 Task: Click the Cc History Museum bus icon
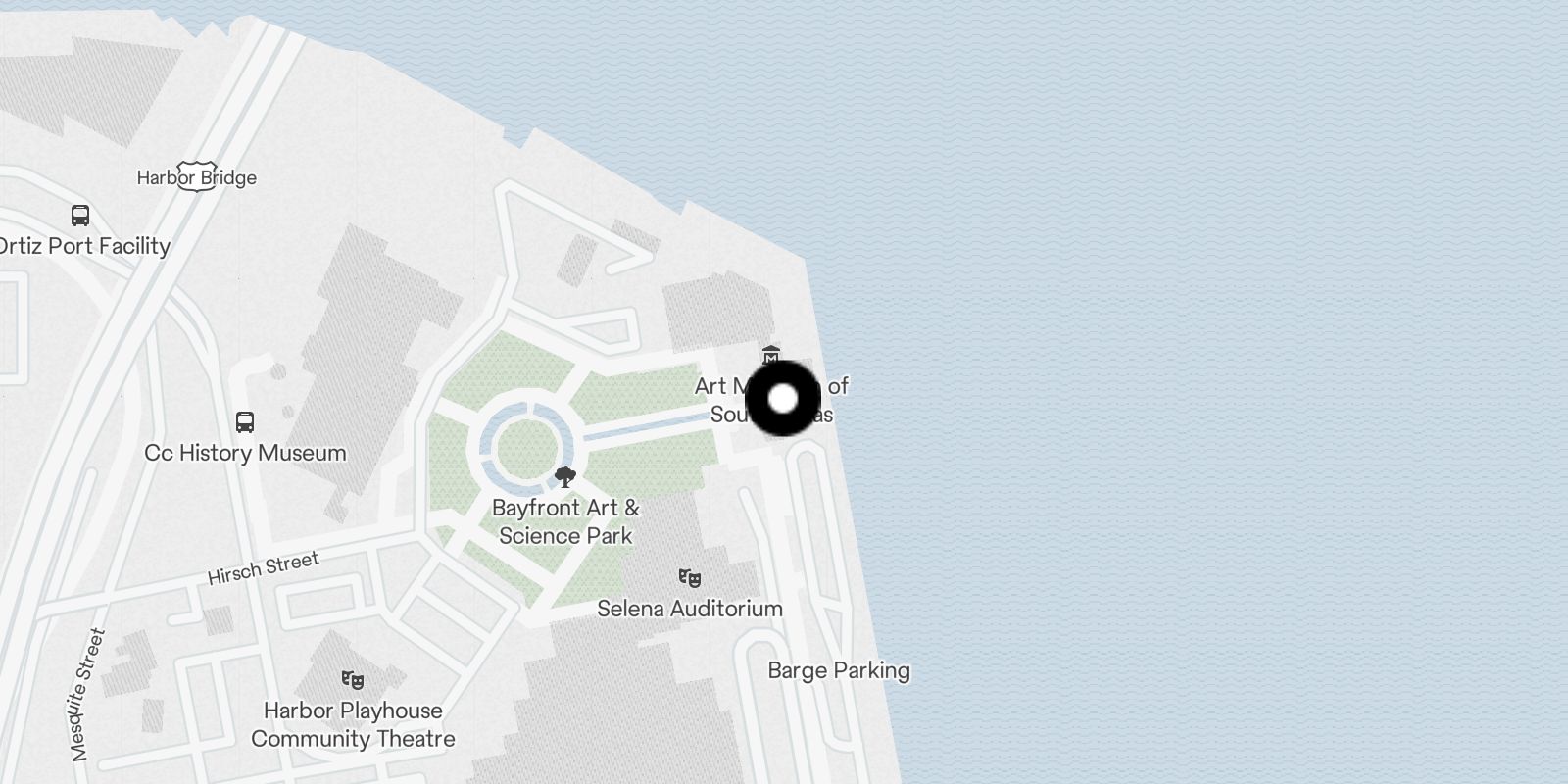pos(245,422)
